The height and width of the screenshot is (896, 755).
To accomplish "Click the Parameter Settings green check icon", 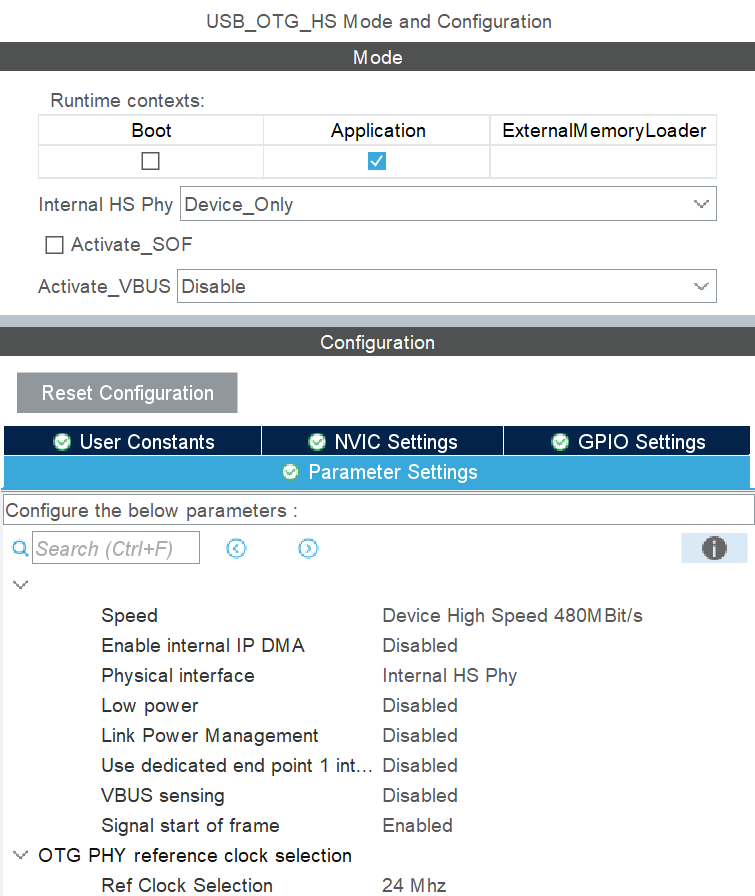I will tap(291, 472).
